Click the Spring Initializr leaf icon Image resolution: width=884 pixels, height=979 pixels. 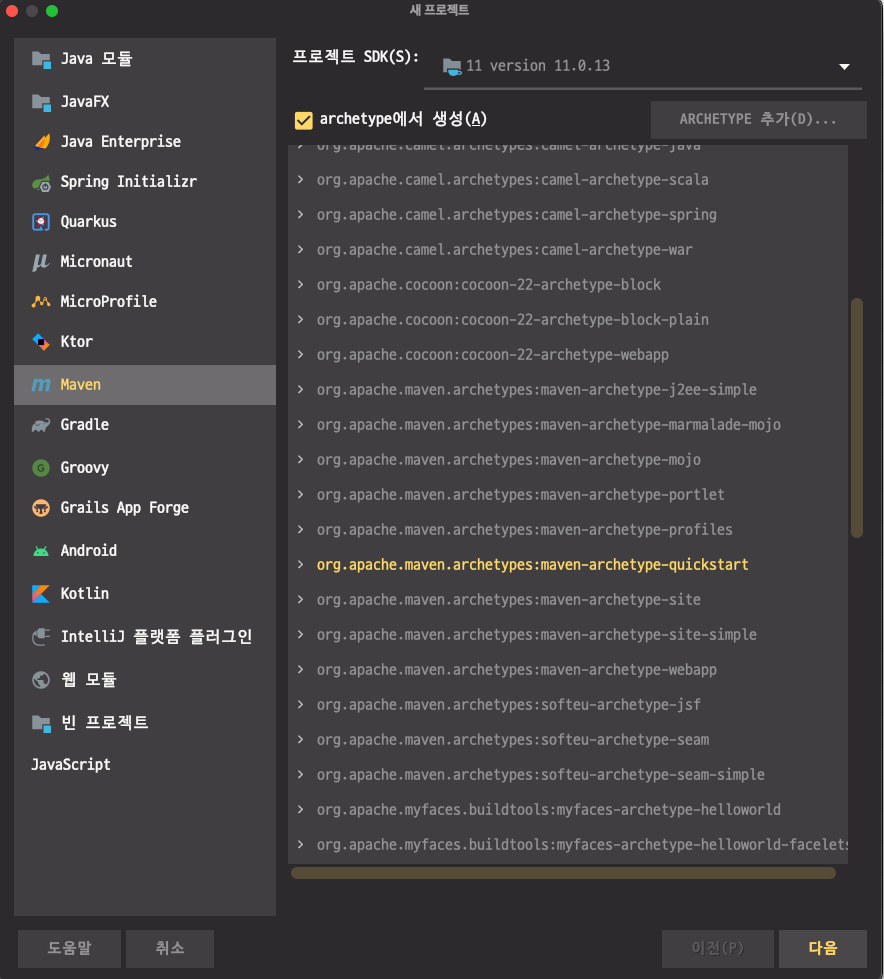click(x=41, y=183)
